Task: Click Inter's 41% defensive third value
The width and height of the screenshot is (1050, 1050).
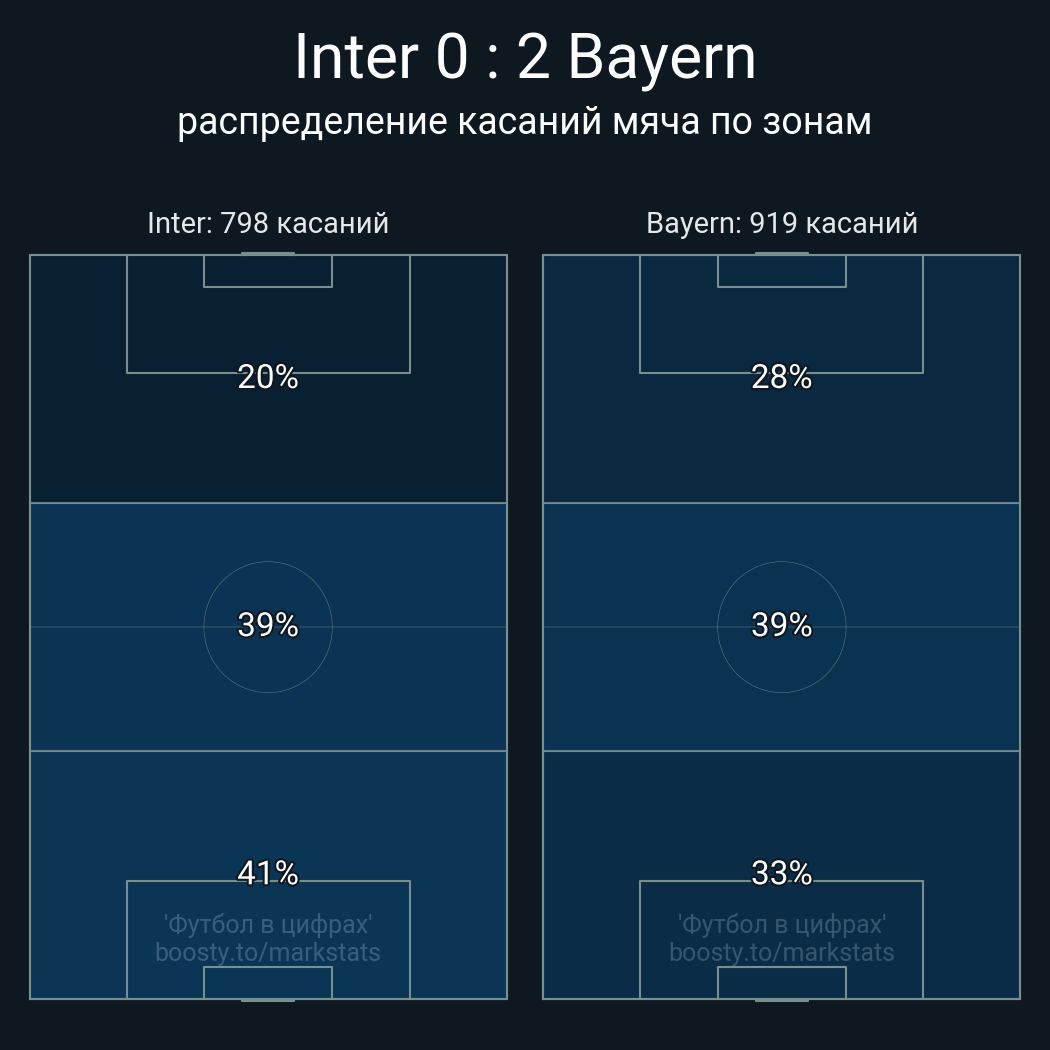Action: tap(268, 873)
